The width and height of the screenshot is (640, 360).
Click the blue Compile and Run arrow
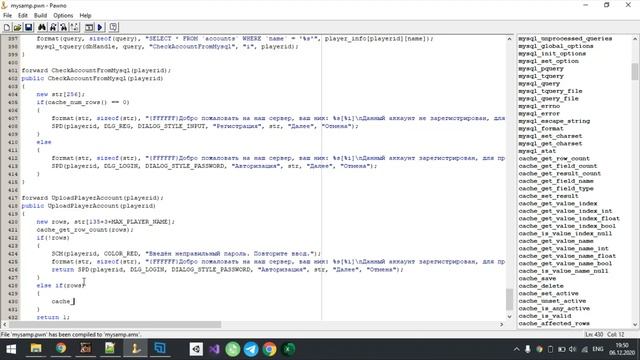pos(100,27)
